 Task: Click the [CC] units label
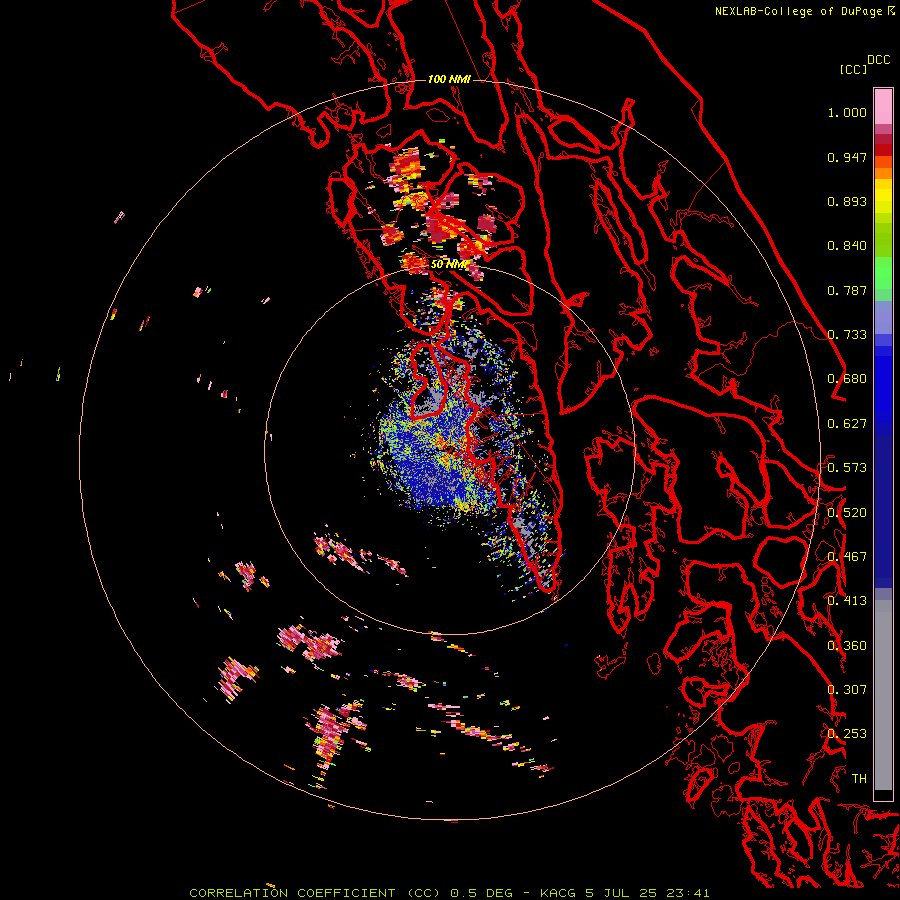click(x=853, y=69)
